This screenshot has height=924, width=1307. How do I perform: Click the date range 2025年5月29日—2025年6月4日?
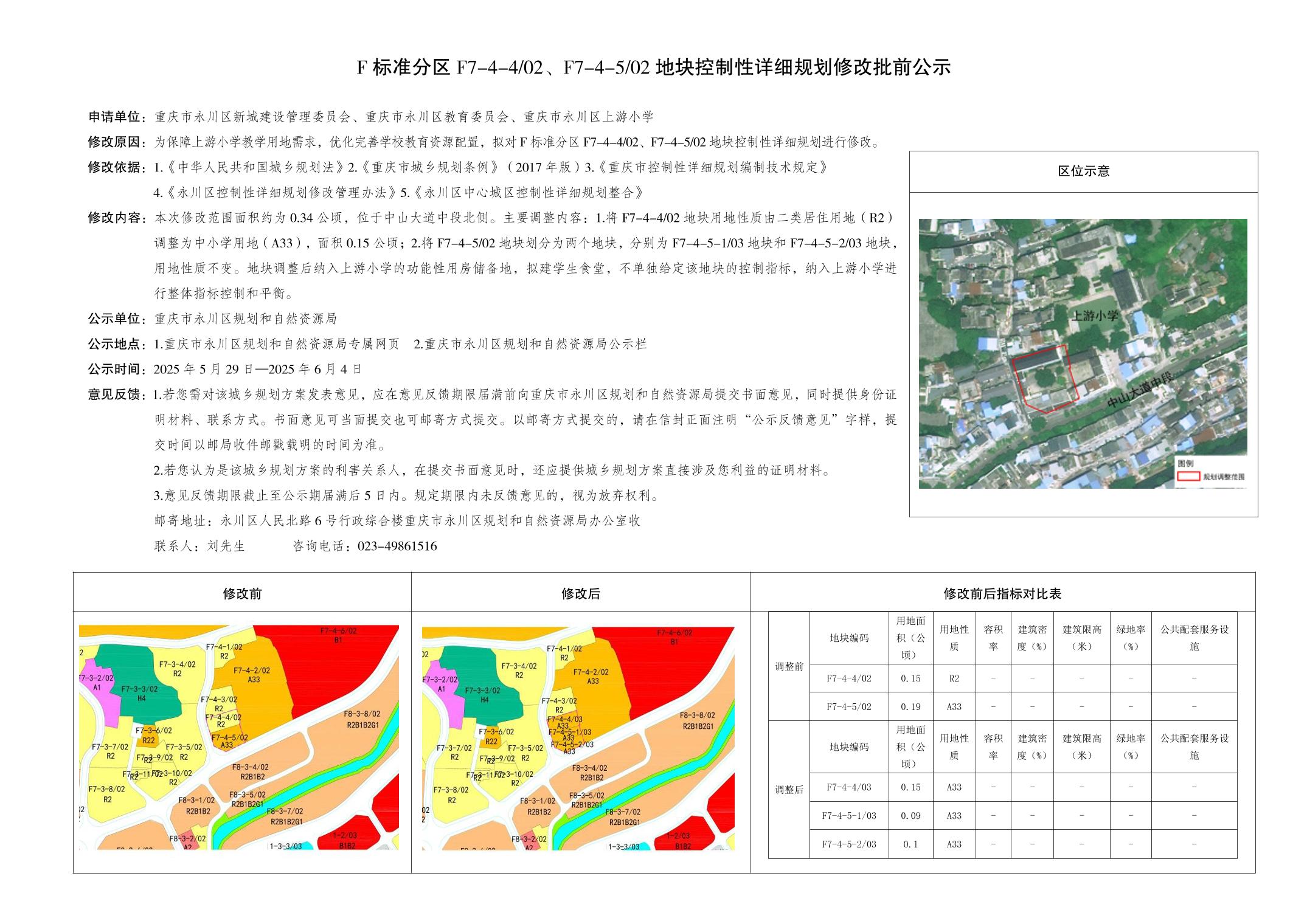(258, 369)
